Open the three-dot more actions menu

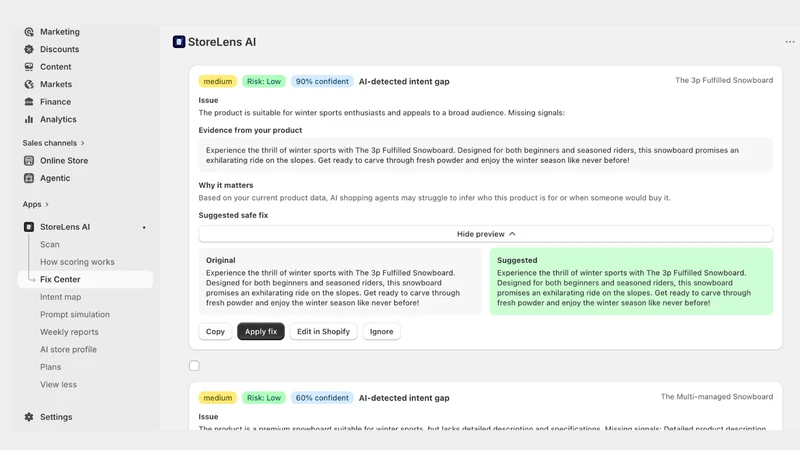(790, 42)
